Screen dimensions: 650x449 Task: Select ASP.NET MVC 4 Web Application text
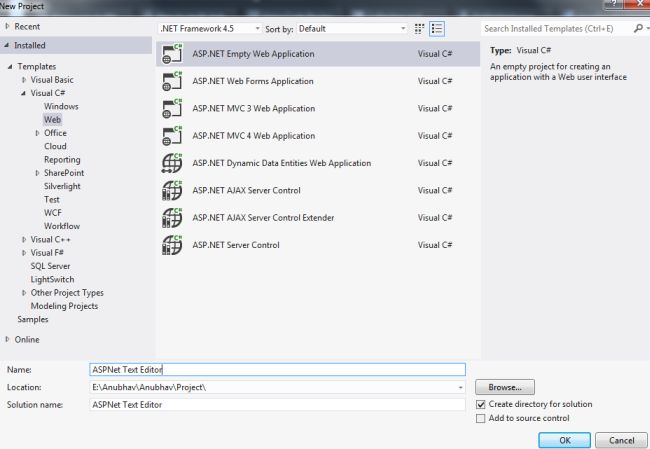click(254, 136)
